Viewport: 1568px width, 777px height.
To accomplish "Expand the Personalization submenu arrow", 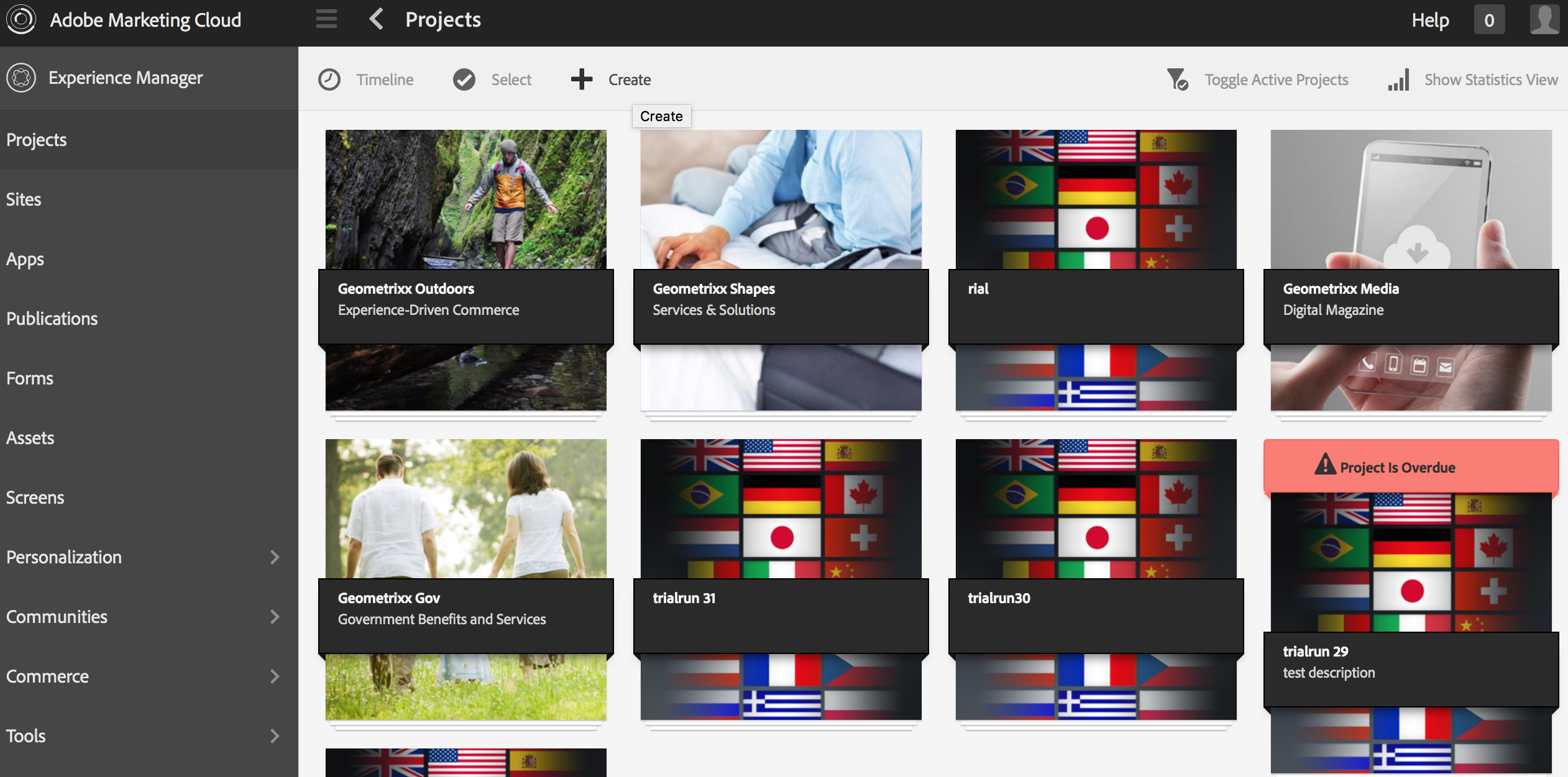I will 275,557.
